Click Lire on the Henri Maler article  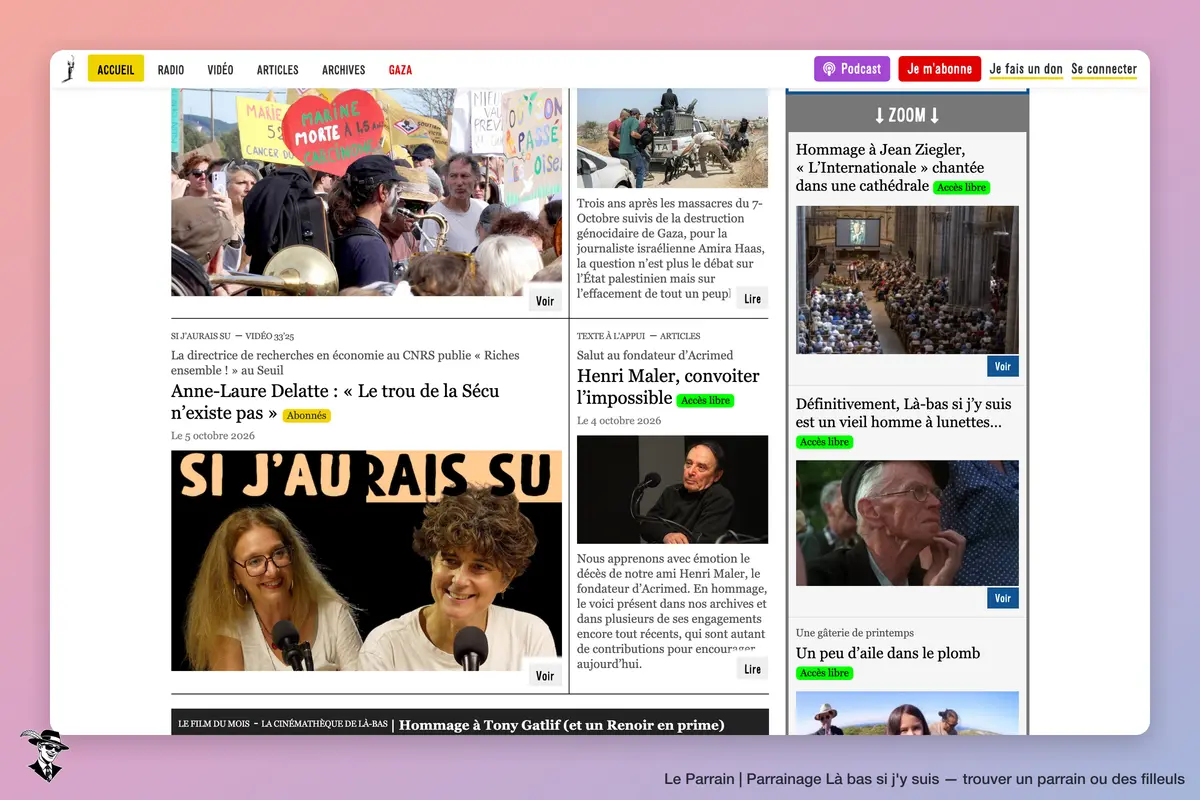pos(753,669)
